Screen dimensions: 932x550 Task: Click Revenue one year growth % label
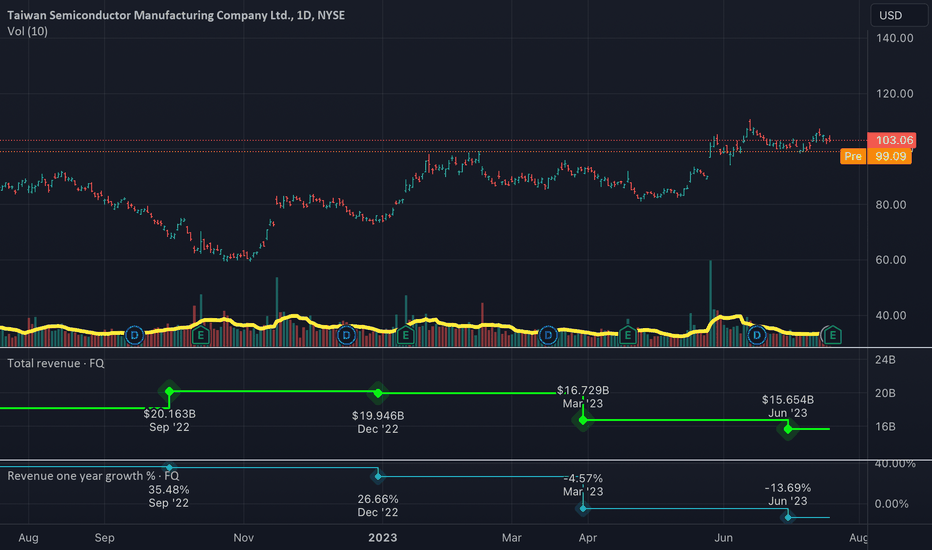point(93,476)
